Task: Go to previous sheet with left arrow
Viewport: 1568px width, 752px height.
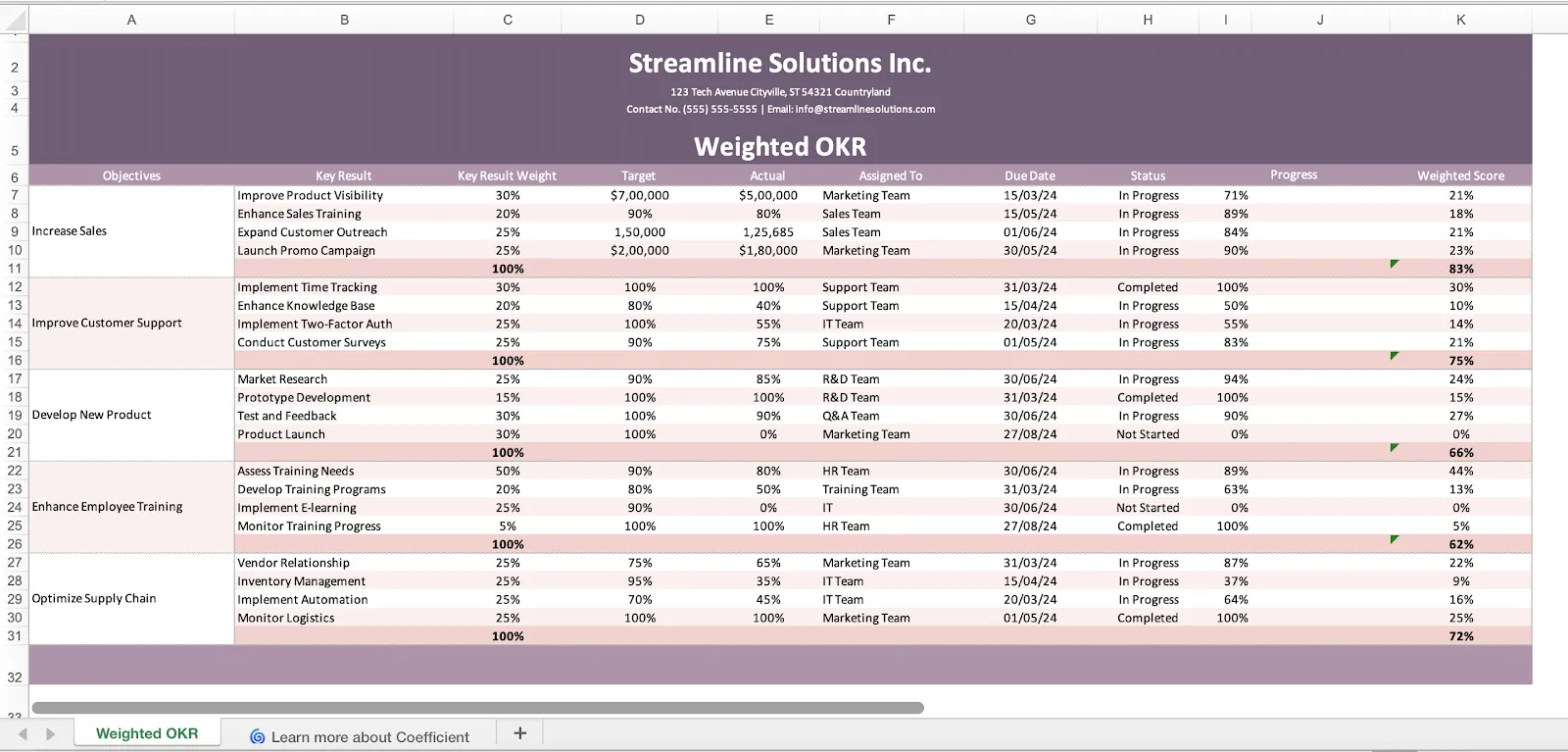Action: pos(23,733)
